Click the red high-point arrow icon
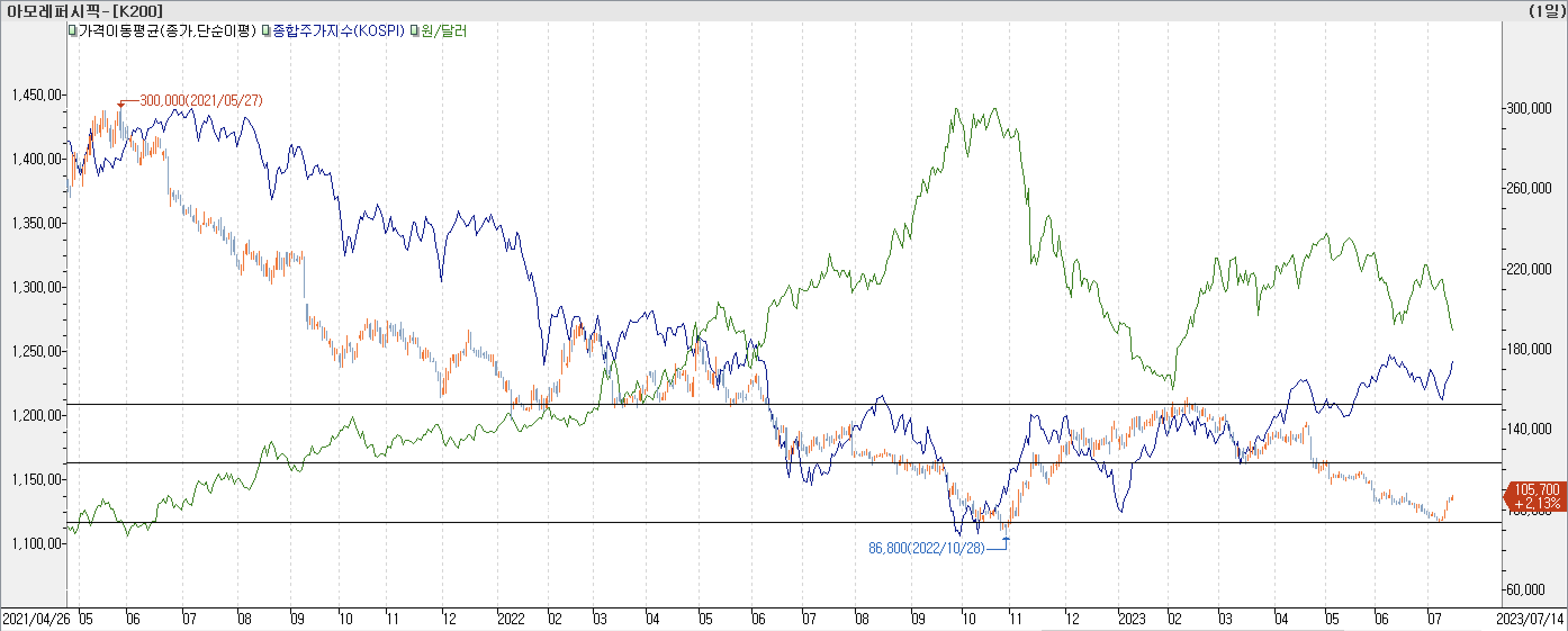Viewport: 1568px width, 631px height. tap(120, 105)
